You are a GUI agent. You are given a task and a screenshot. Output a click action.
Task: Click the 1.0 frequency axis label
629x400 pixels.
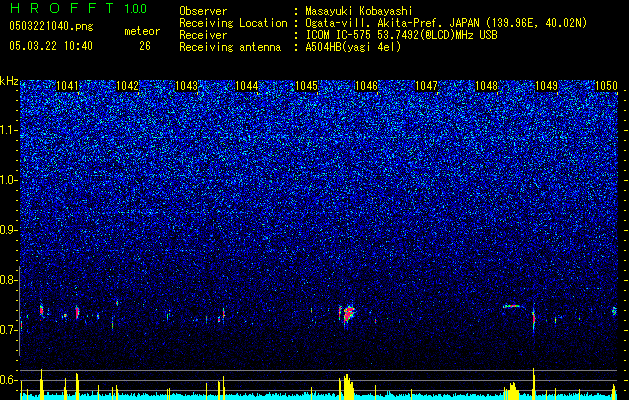click(x=8, y=180)
